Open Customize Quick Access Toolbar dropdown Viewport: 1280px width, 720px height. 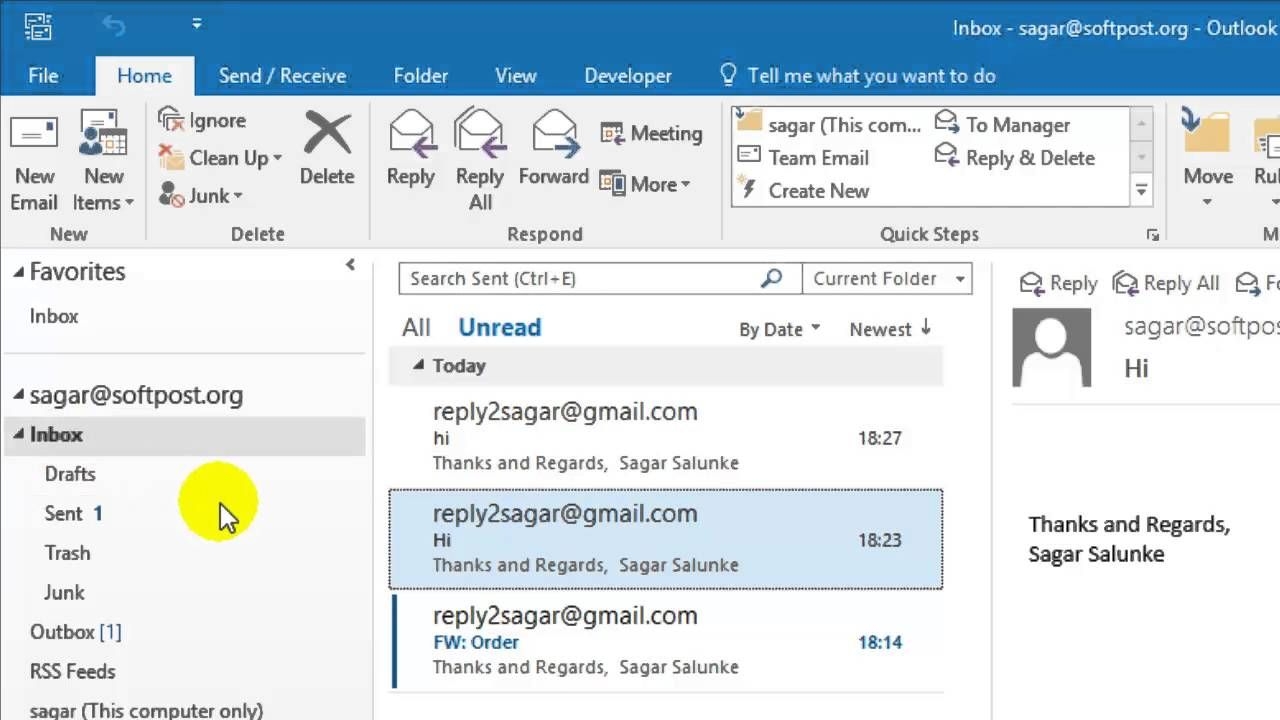(196, 24)
